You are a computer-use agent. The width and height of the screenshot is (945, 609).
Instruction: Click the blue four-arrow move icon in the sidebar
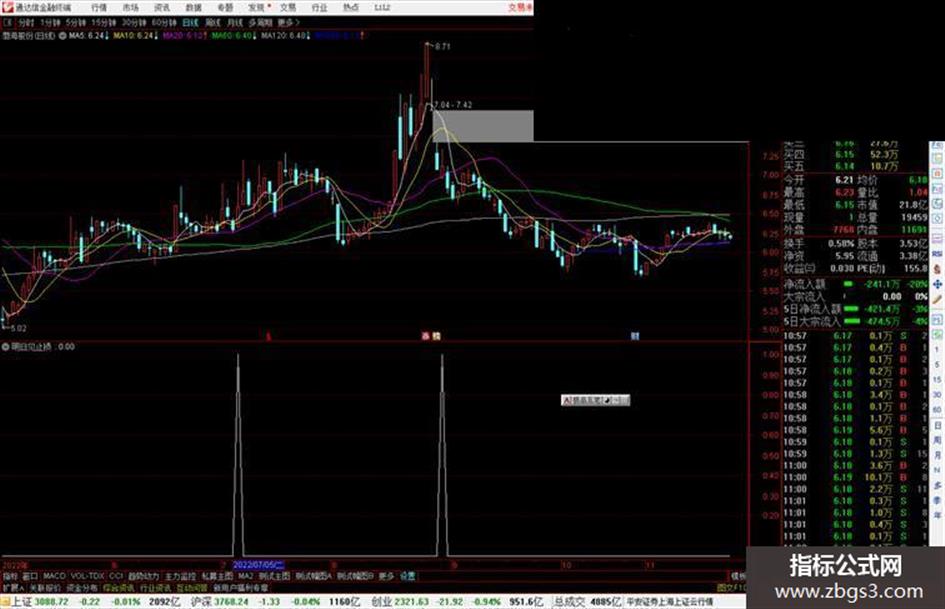(937, 285)
